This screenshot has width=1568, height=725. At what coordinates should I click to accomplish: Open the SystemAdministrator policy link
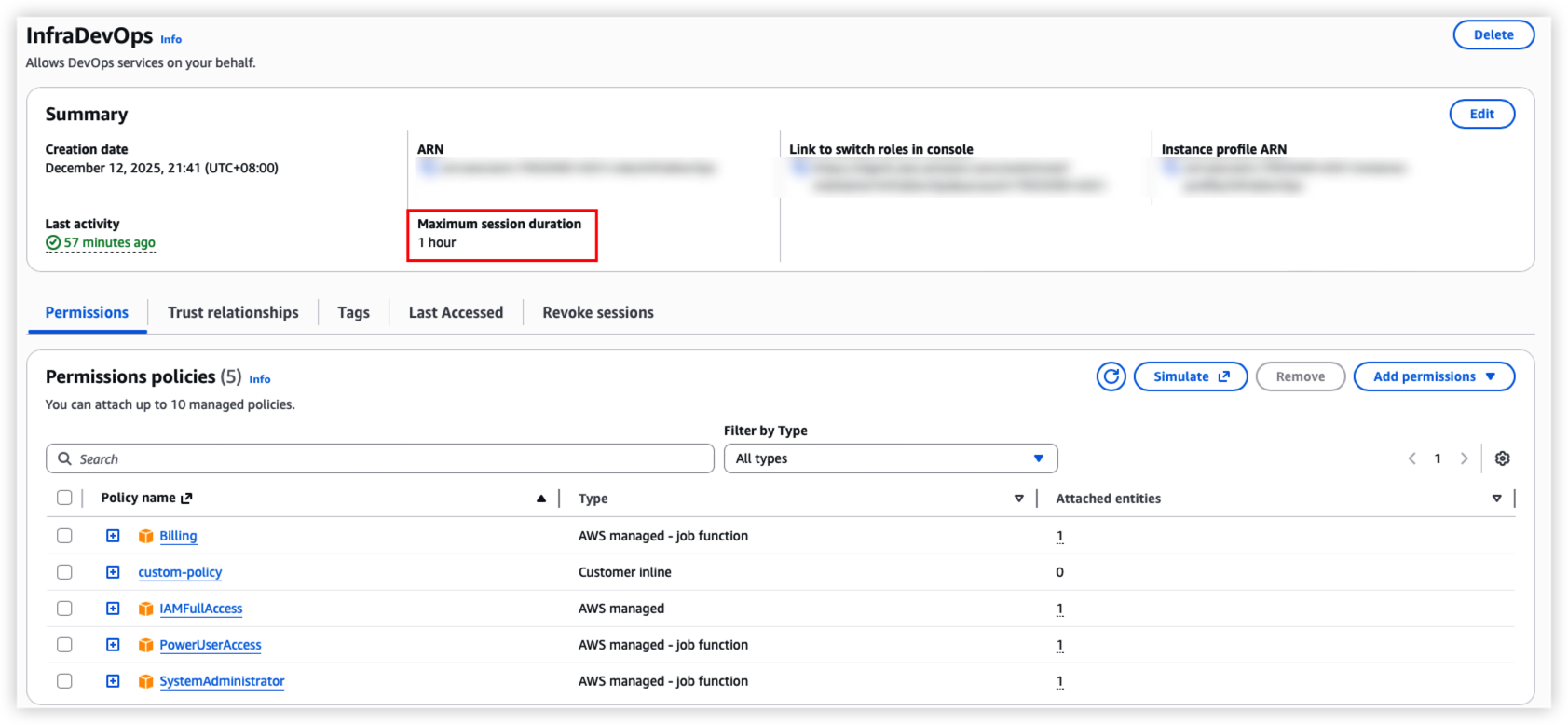(222, 681)
